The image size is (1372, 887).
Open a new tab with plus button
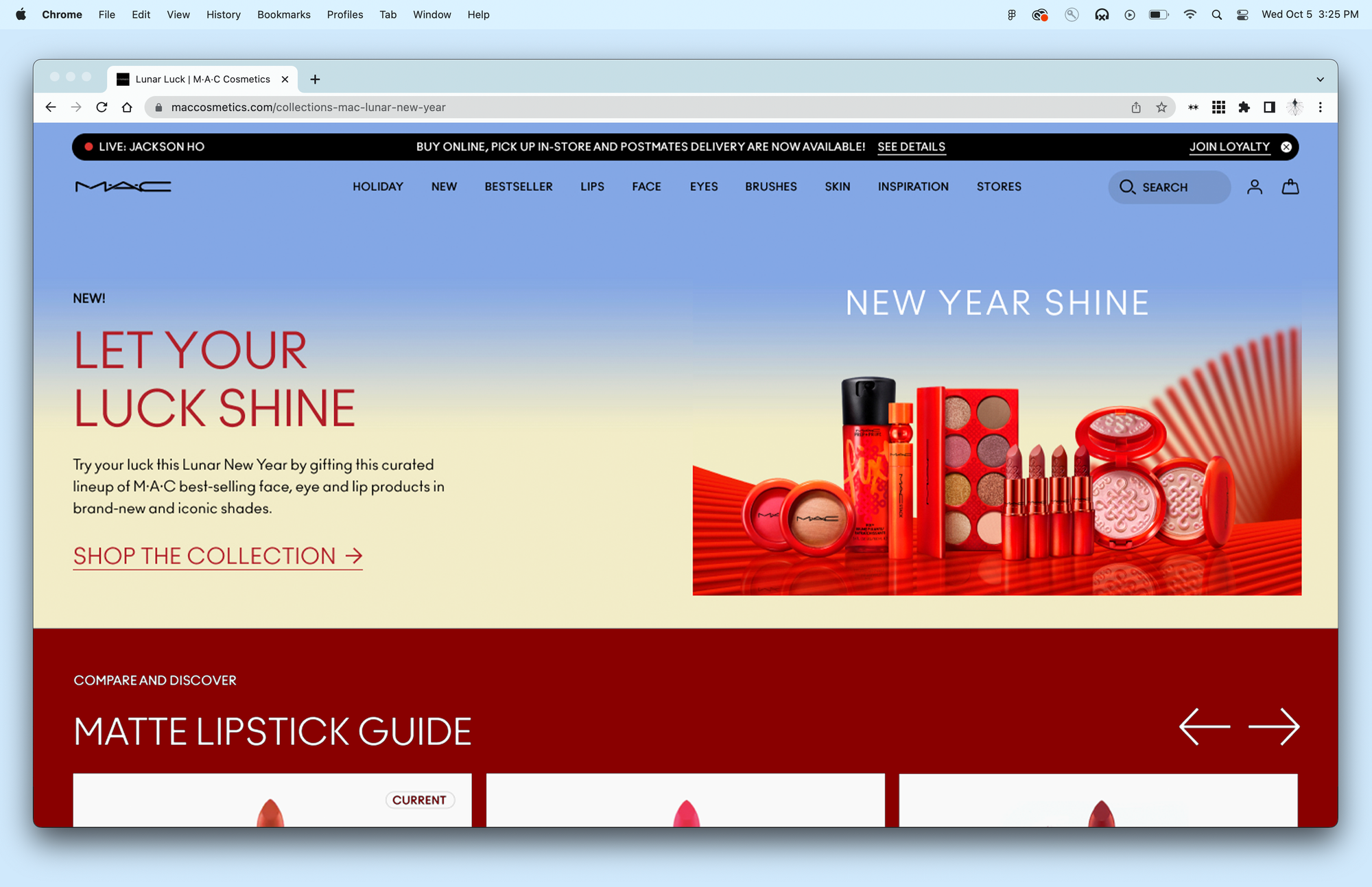pos(315,80)
